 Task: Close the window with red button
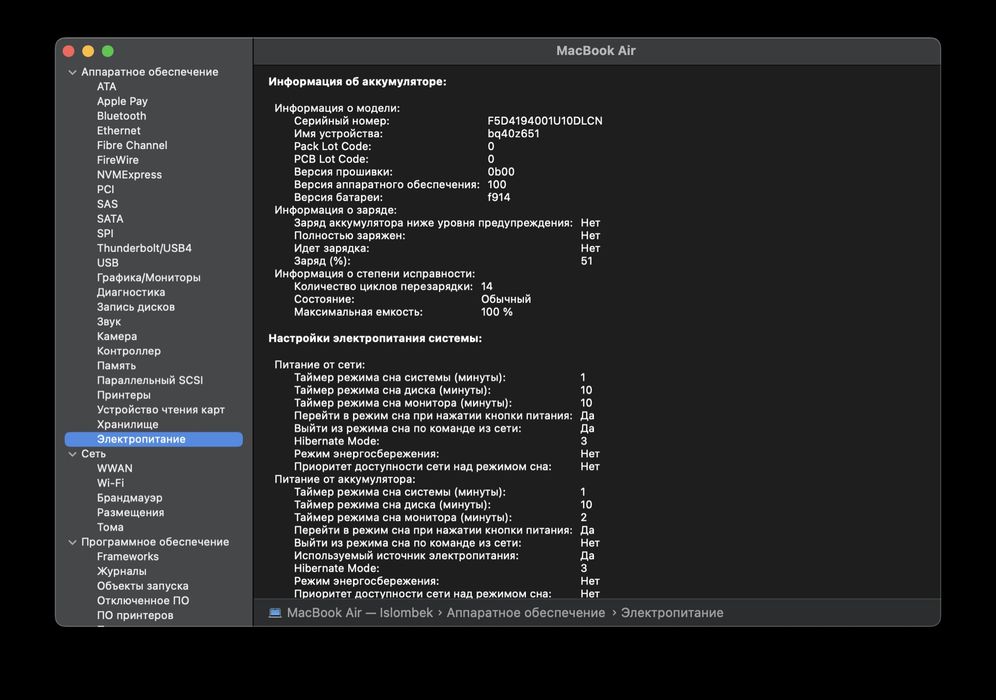(x=69, y=51)
